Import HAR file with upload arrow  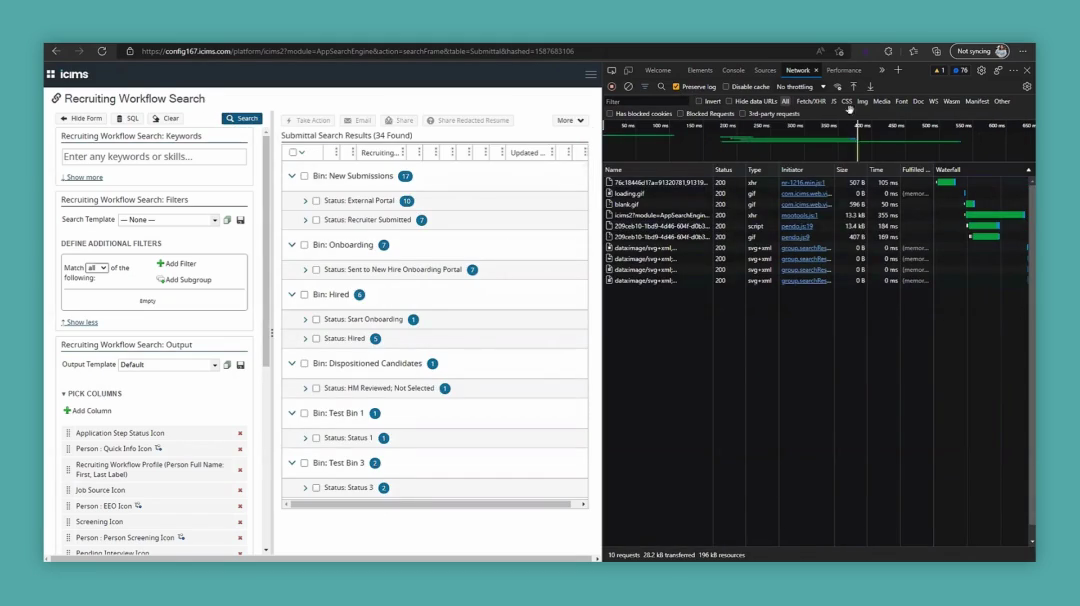(x=854, y=87)
